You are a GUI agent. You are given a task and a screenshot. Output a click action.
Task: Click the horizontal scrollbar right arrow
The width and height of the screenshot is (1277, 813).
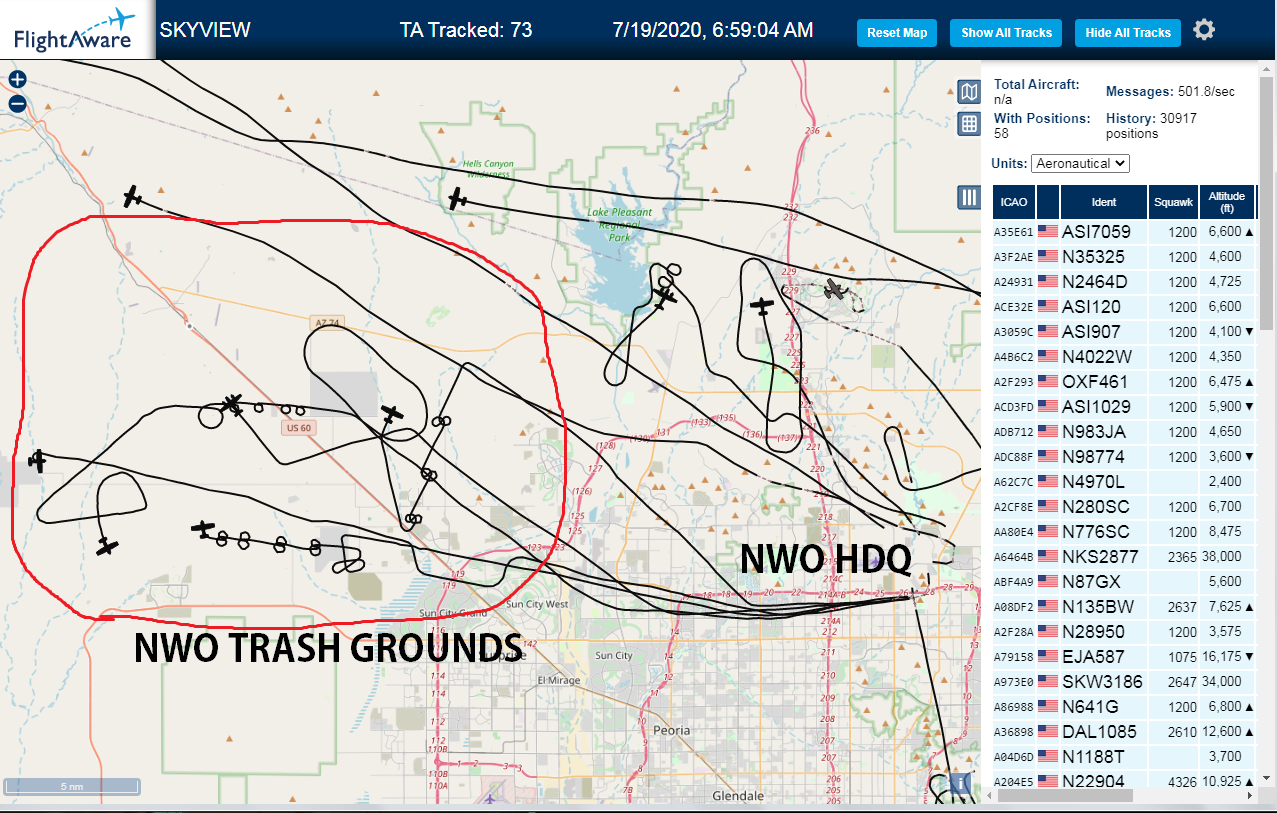pyautogui.click(x=1250, y=795)
